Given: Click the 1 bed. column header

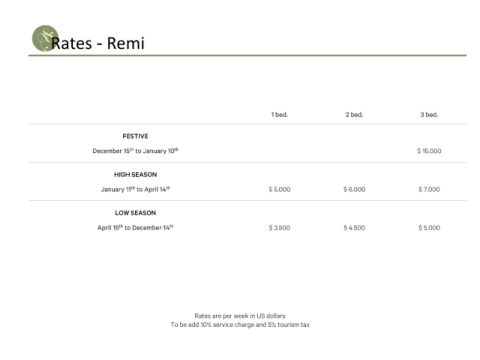Looking at the screenshot, I should coord(279,115).
